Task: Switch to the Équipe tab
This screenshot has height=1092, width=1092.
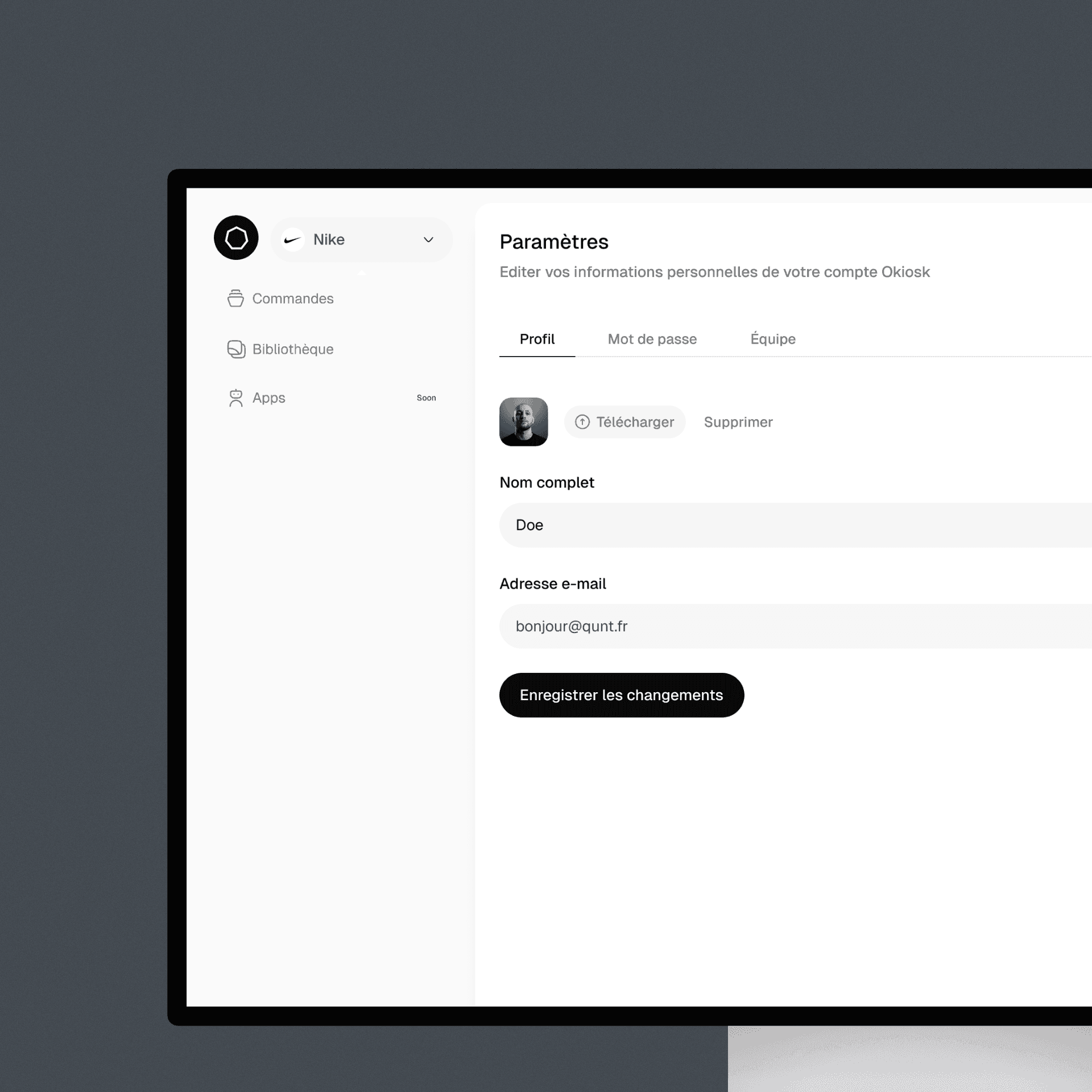Action: pyautogui.click(x=772, y=339)
